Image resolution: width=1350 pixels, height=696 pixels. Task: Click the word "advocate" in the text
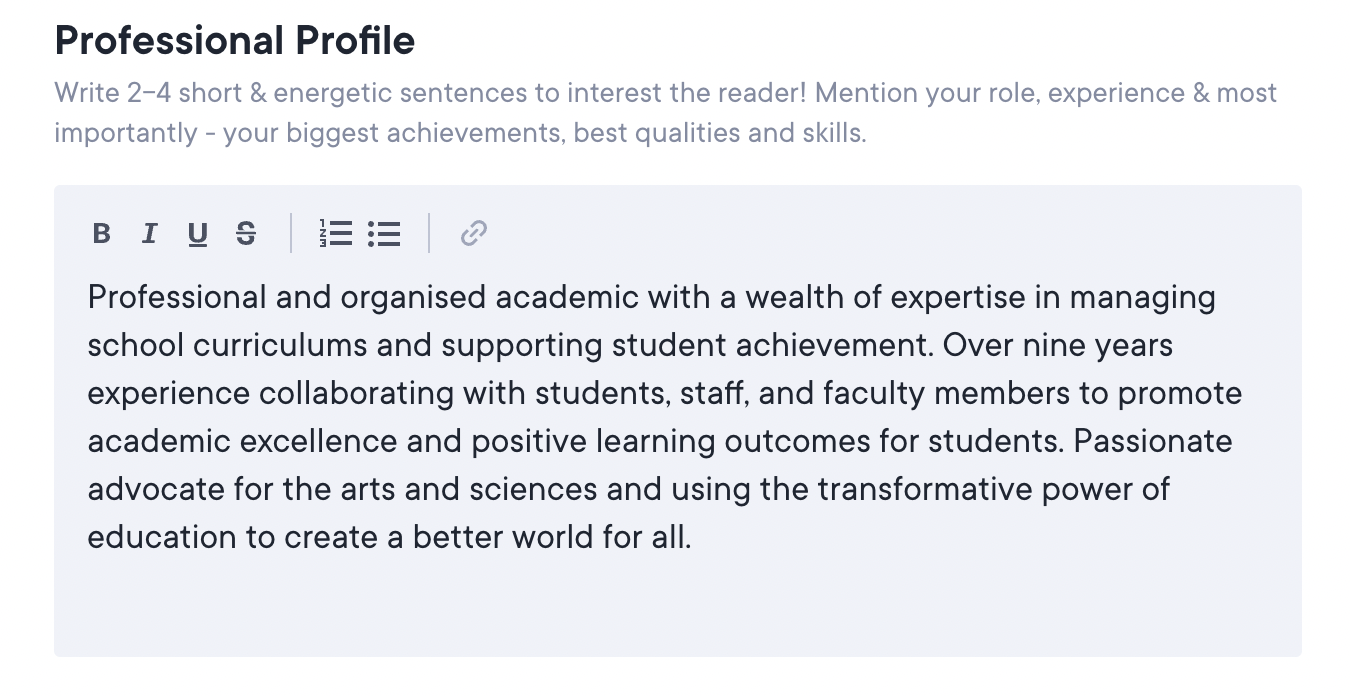[152, 490]
